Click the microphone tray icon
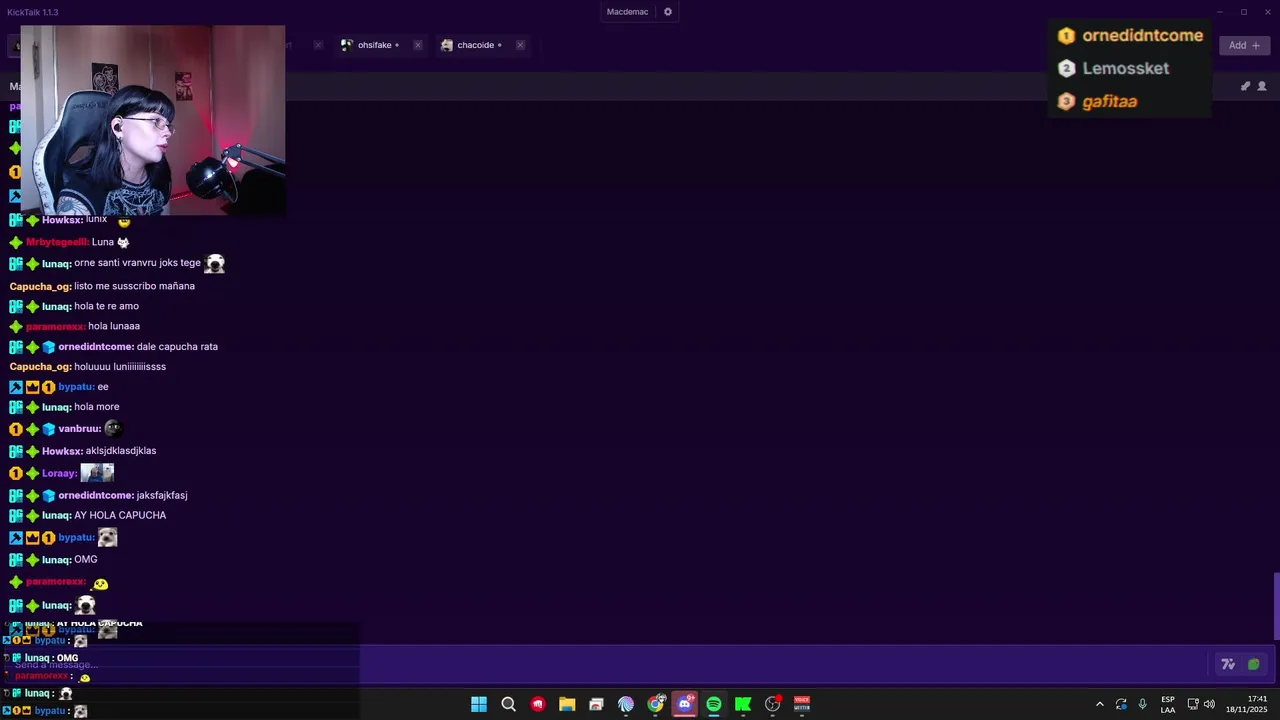This screenshot has width=1280, height=720. point(1142,704)
